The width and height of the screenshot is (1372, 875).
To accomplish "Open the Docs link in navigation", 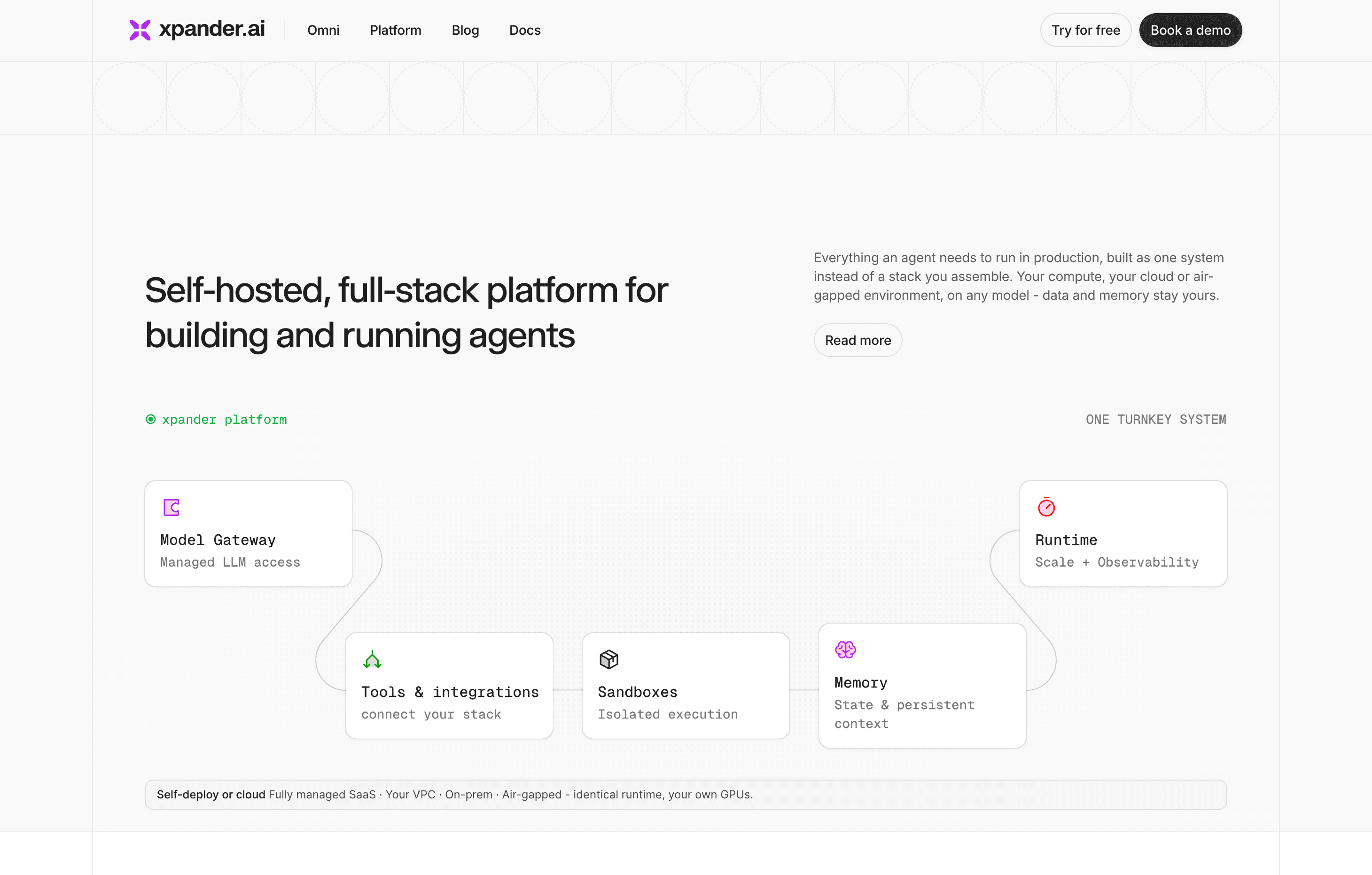I will [x=525, y=30].
